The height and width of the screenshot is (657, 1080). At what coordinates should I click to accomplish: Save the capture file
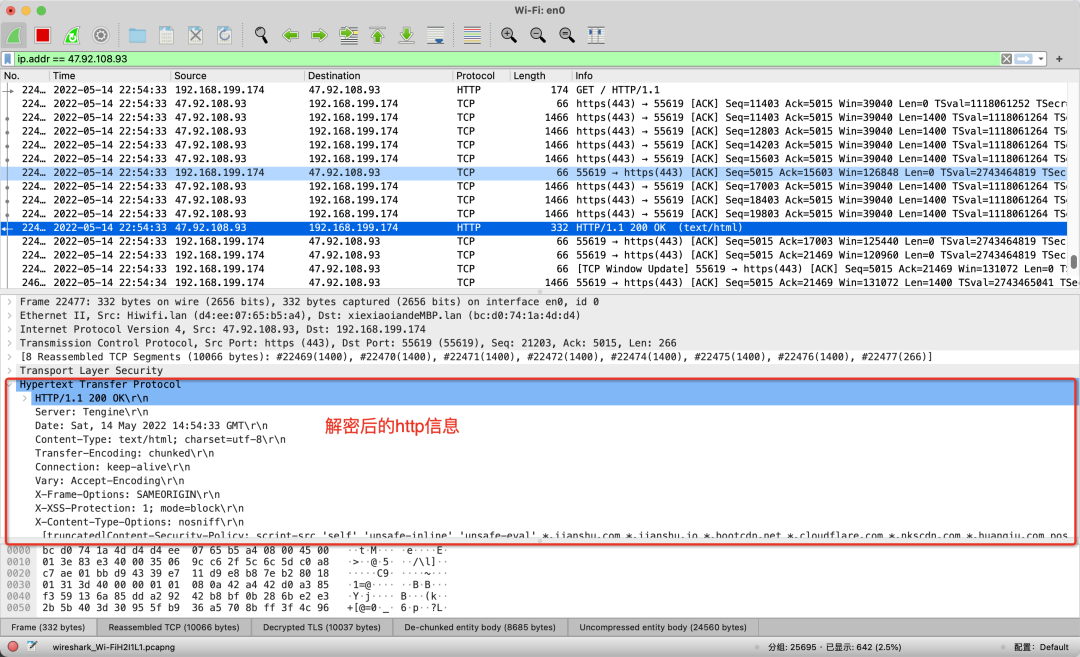click(166, 35)
